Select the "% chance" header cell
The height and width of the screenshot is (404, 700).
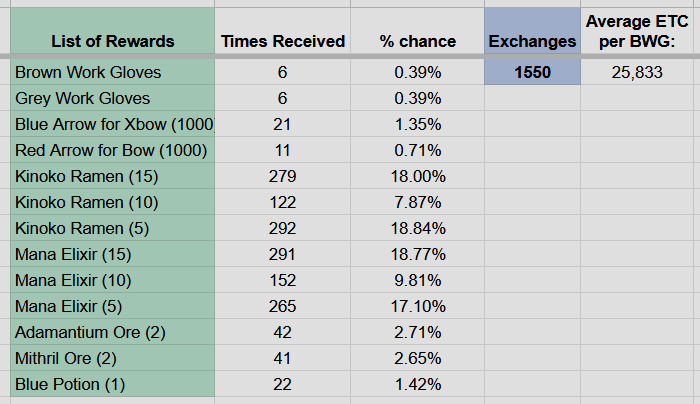coord(417,41)
